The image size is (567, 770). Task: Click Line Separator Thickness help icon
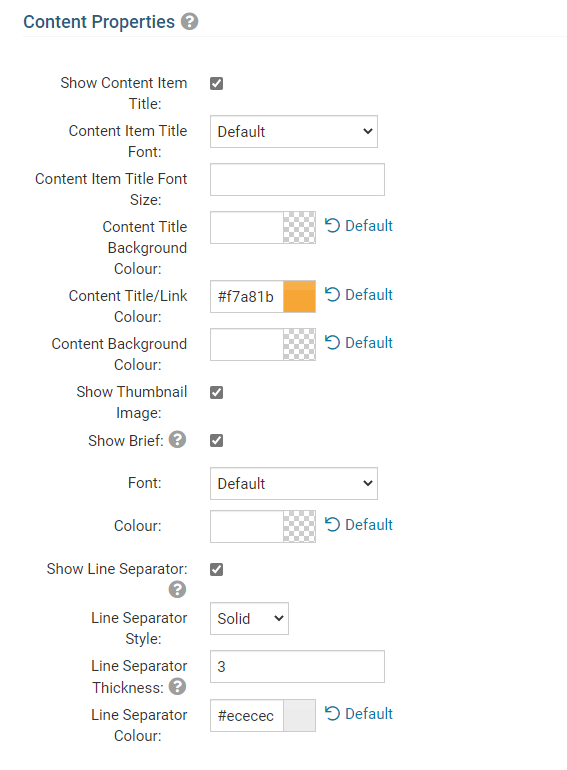click(178, 687)
